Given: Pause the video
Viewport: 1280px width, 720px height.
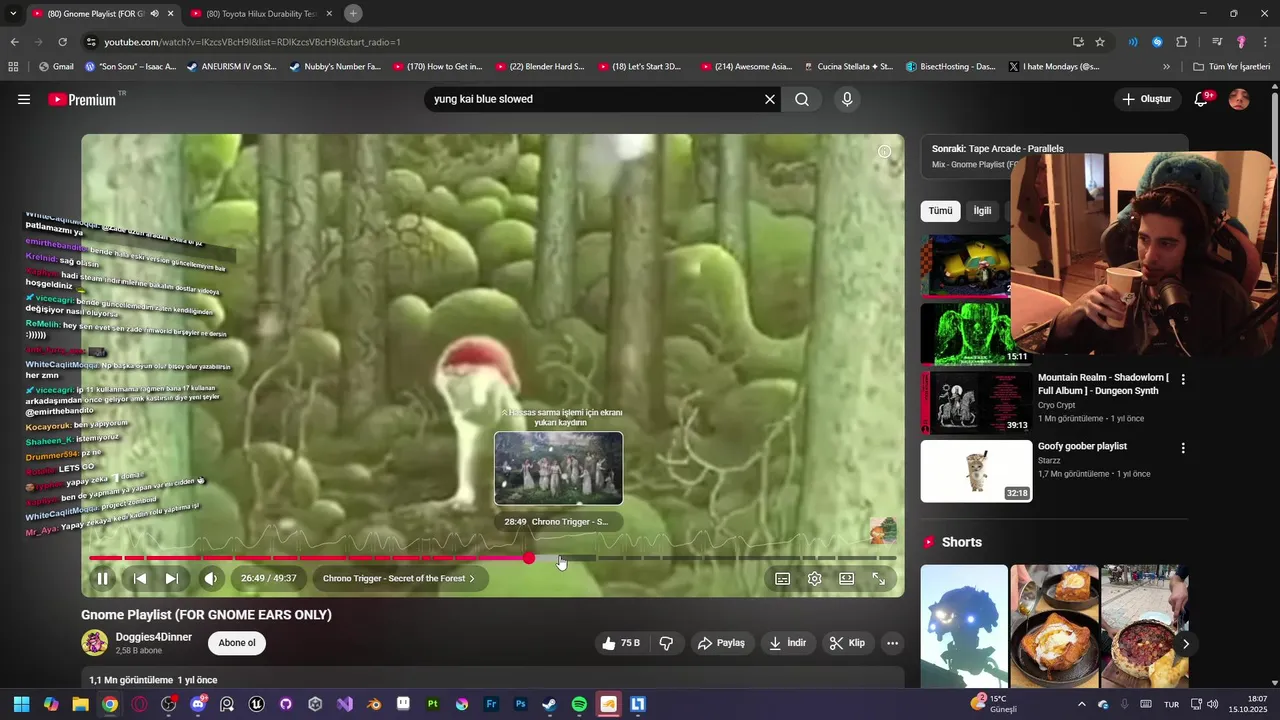Looking at the screenshot, I should (x=102, y=578).
